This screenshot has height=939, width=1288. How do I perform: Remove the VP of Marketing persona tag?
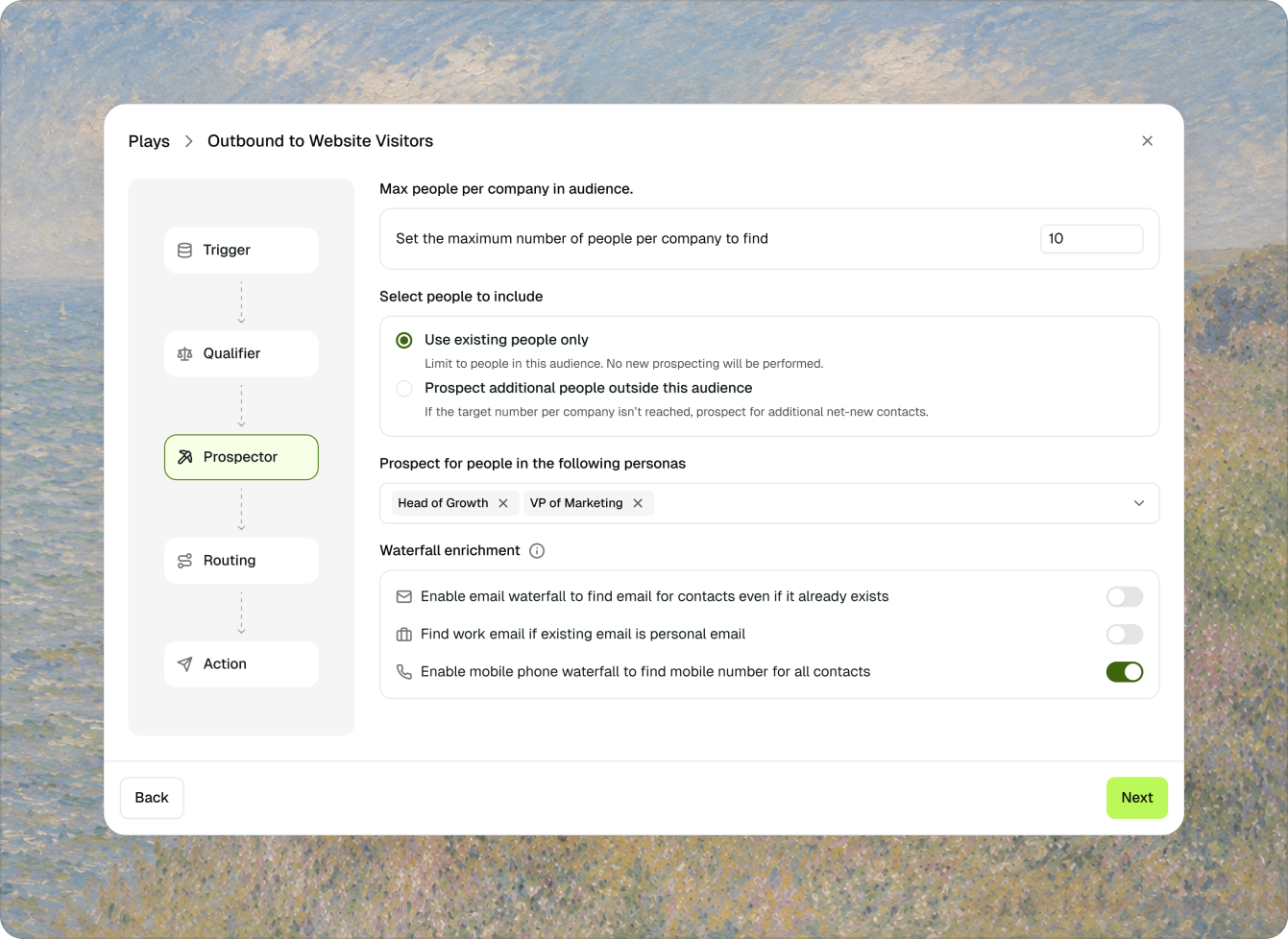click(638, 503)
